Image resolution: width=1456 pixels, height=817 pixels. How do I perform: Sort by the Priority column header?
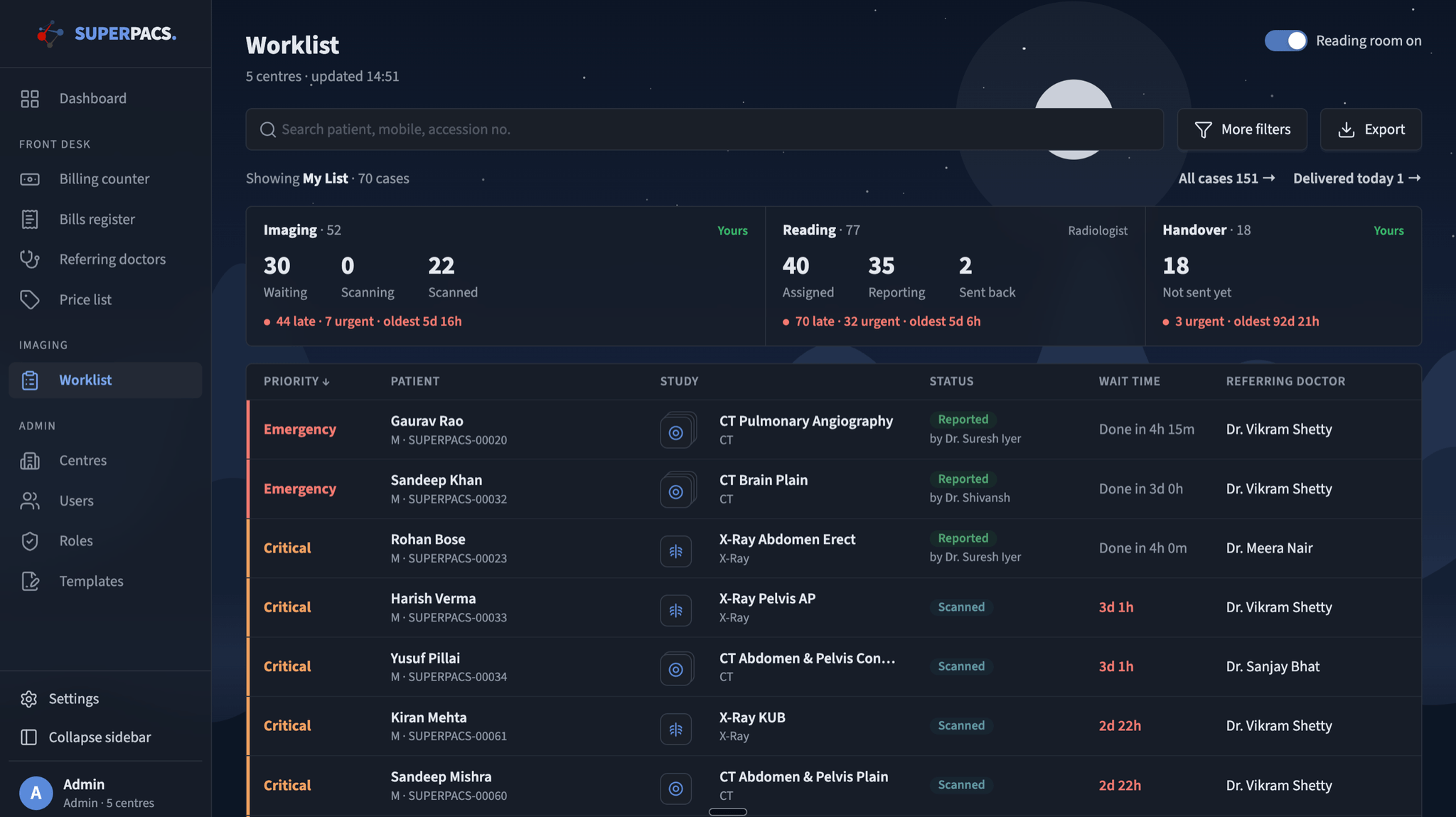tap(296, 381)
